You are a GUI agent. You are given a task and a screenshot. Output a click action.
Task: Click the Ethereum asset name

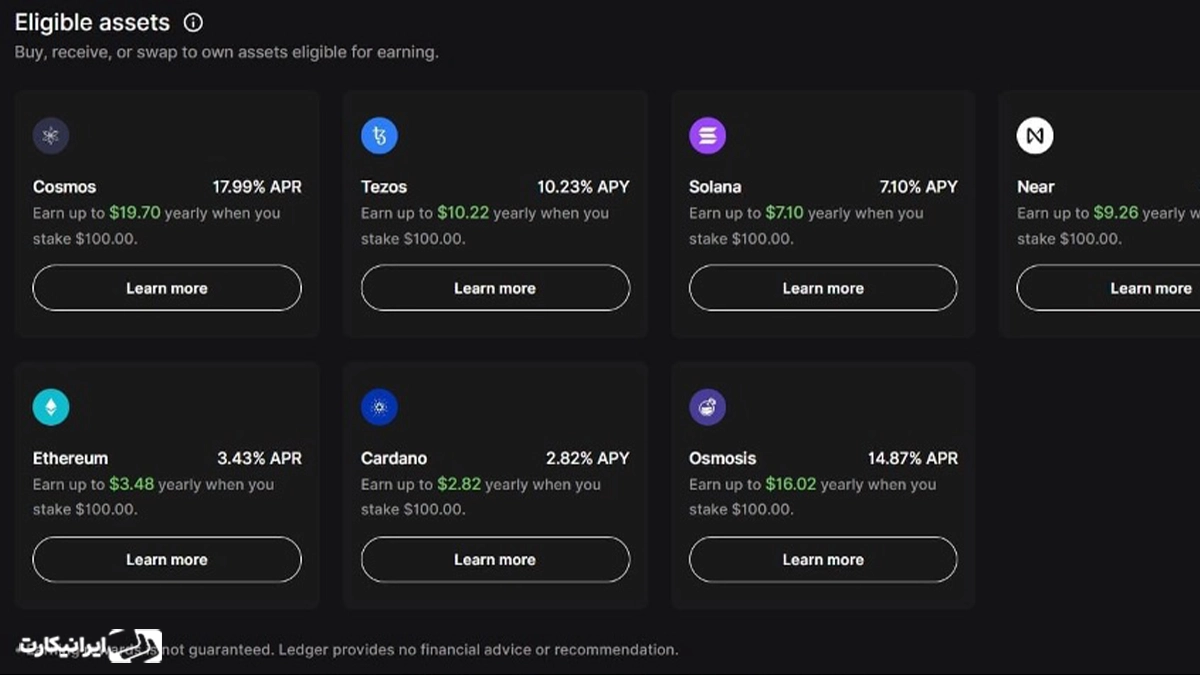click(x=70, y=458)
